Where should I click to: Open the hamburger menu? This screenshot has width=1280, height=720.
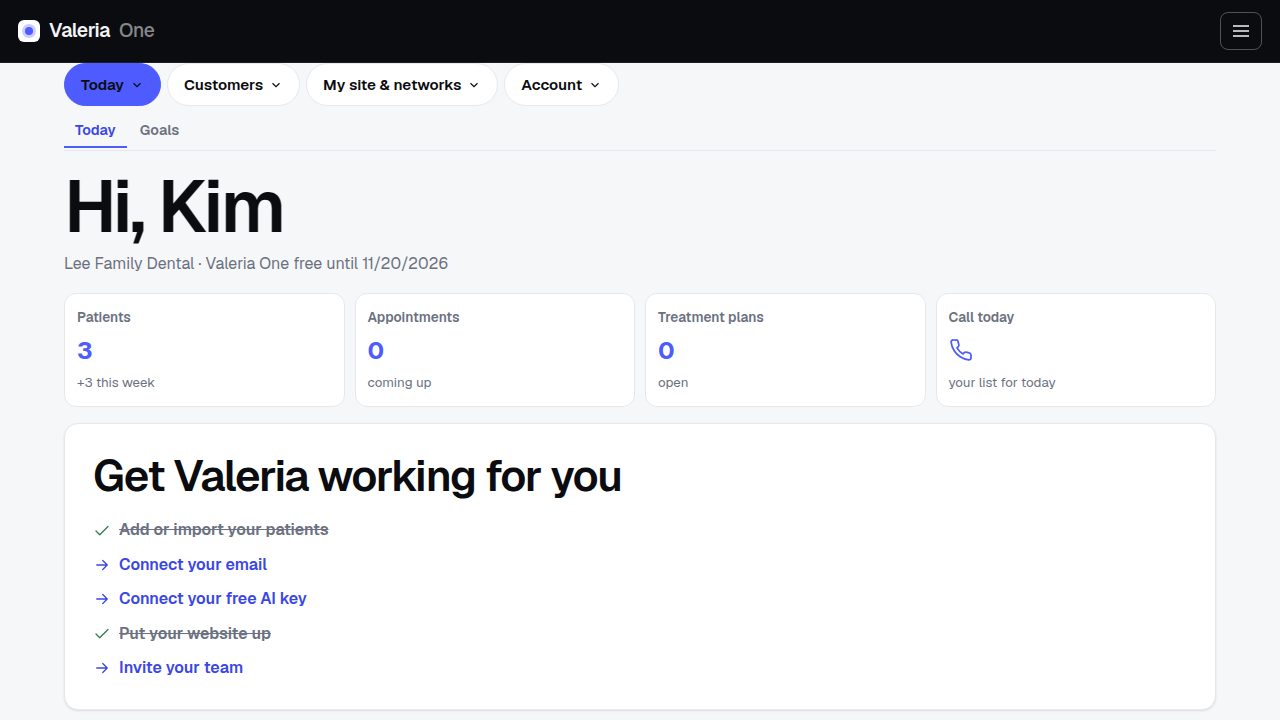[x=1241, y=31]
